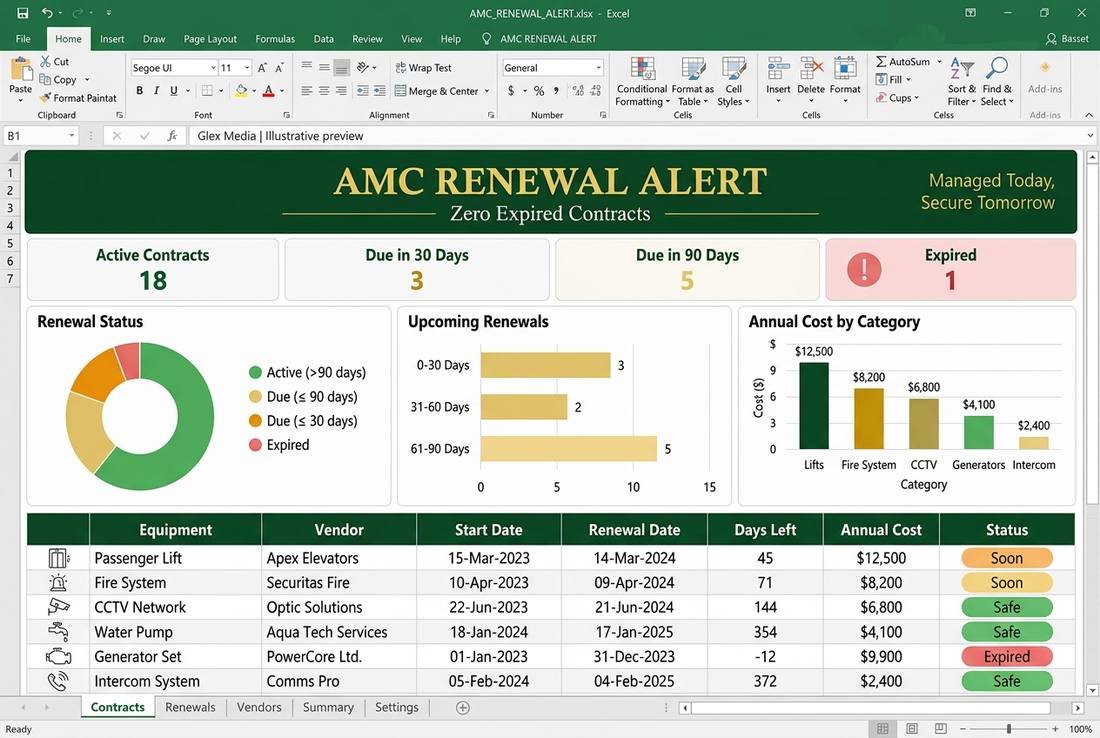Toggle middle vertical alignment
This screenshot has width=1100, height=738.
[323, 68]
